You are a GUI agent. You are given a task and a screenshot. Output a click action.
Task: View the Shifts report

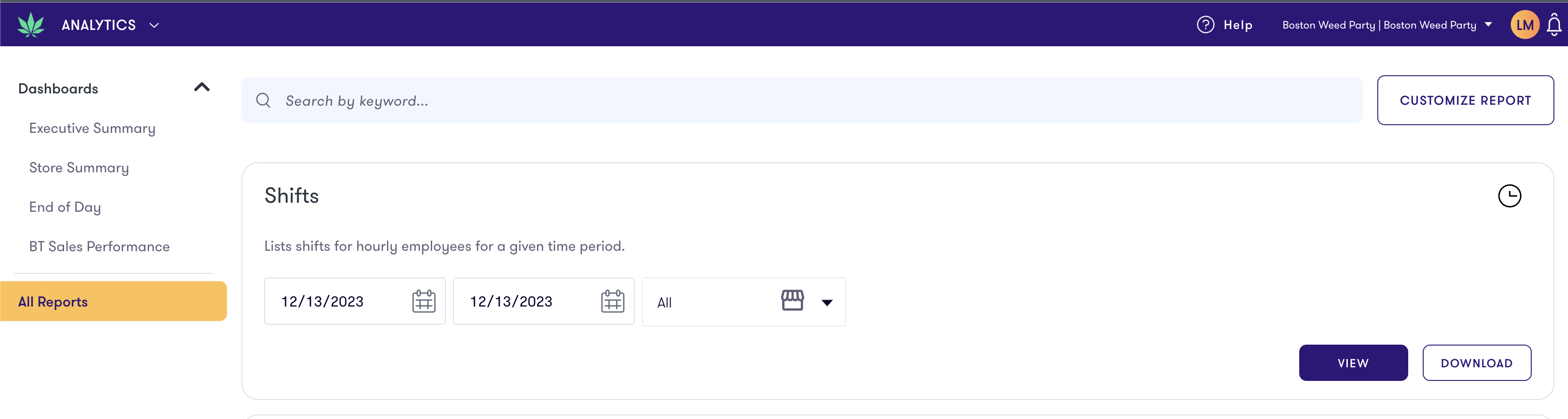(x=1353, y=362)
